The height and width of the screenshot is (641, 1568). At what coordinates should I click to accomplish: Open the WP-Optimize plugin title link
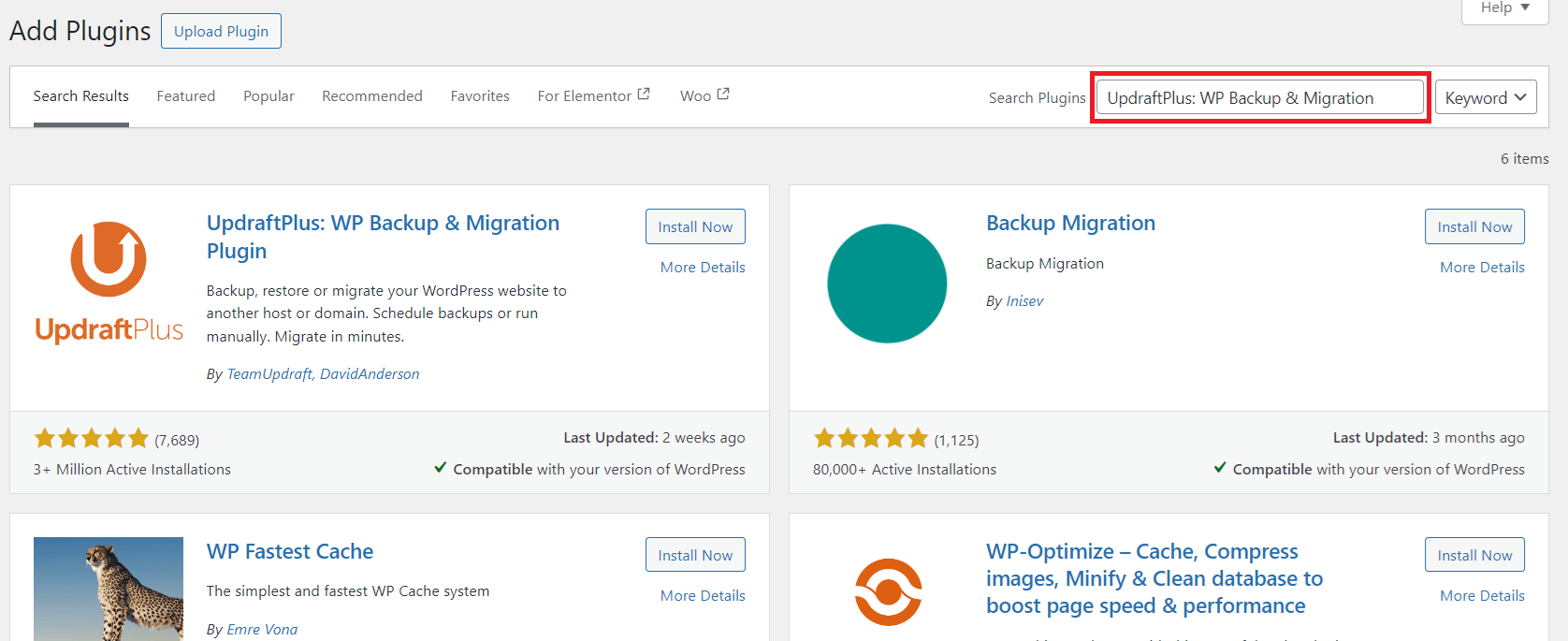(1154, 578)
